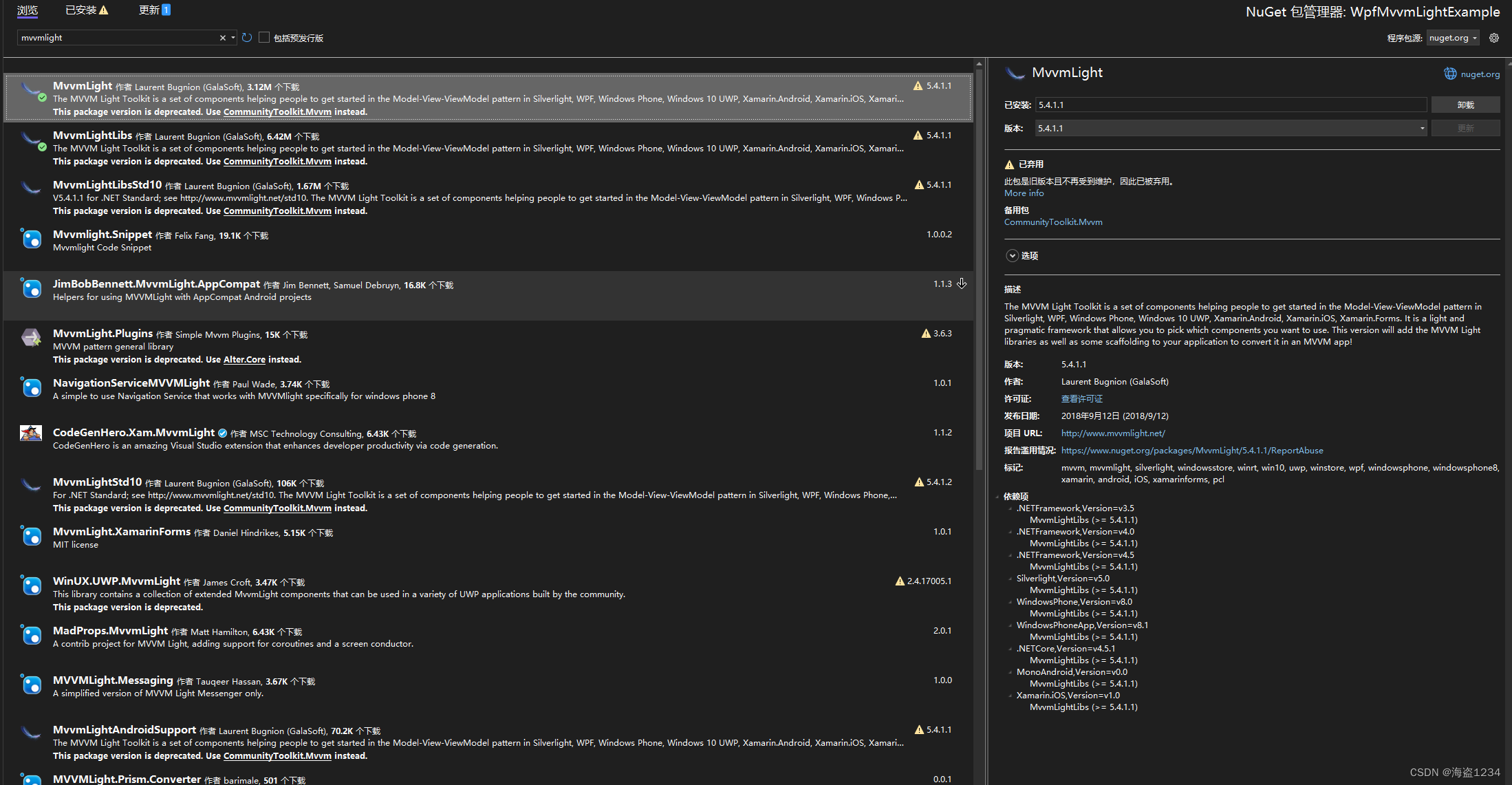
Task: Click the MVVMLight.Messaging package icon
Action: tap(32, 684)
